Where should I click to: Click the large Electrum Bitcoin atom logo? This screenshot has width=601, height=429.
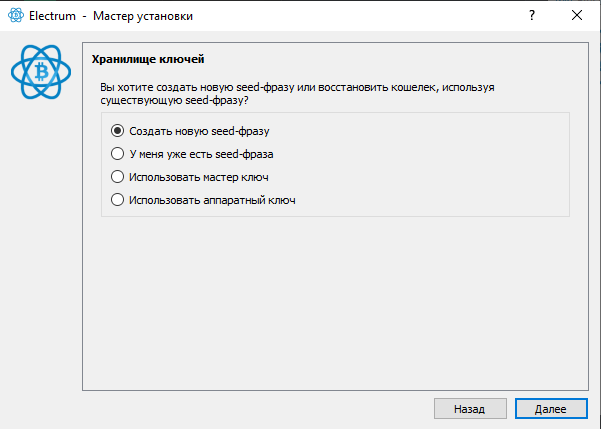click(x=42, y=72)
